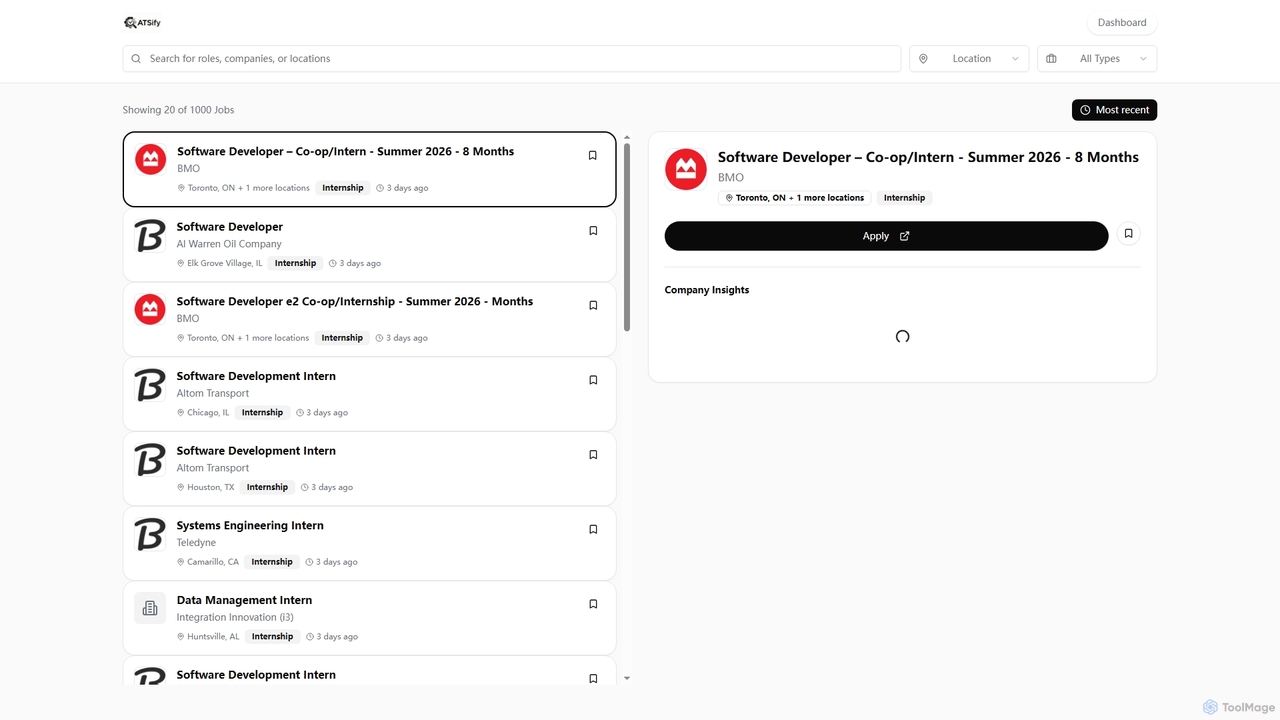
Task: Click Elk Grove Village, IL location text
Action: point(225,263)
